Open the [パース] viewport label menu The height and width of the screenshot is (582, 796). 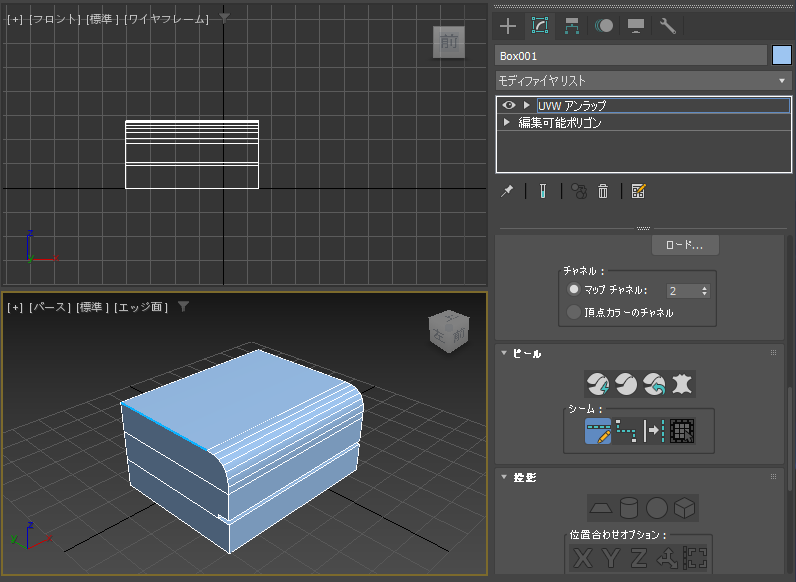coord(50,307)
